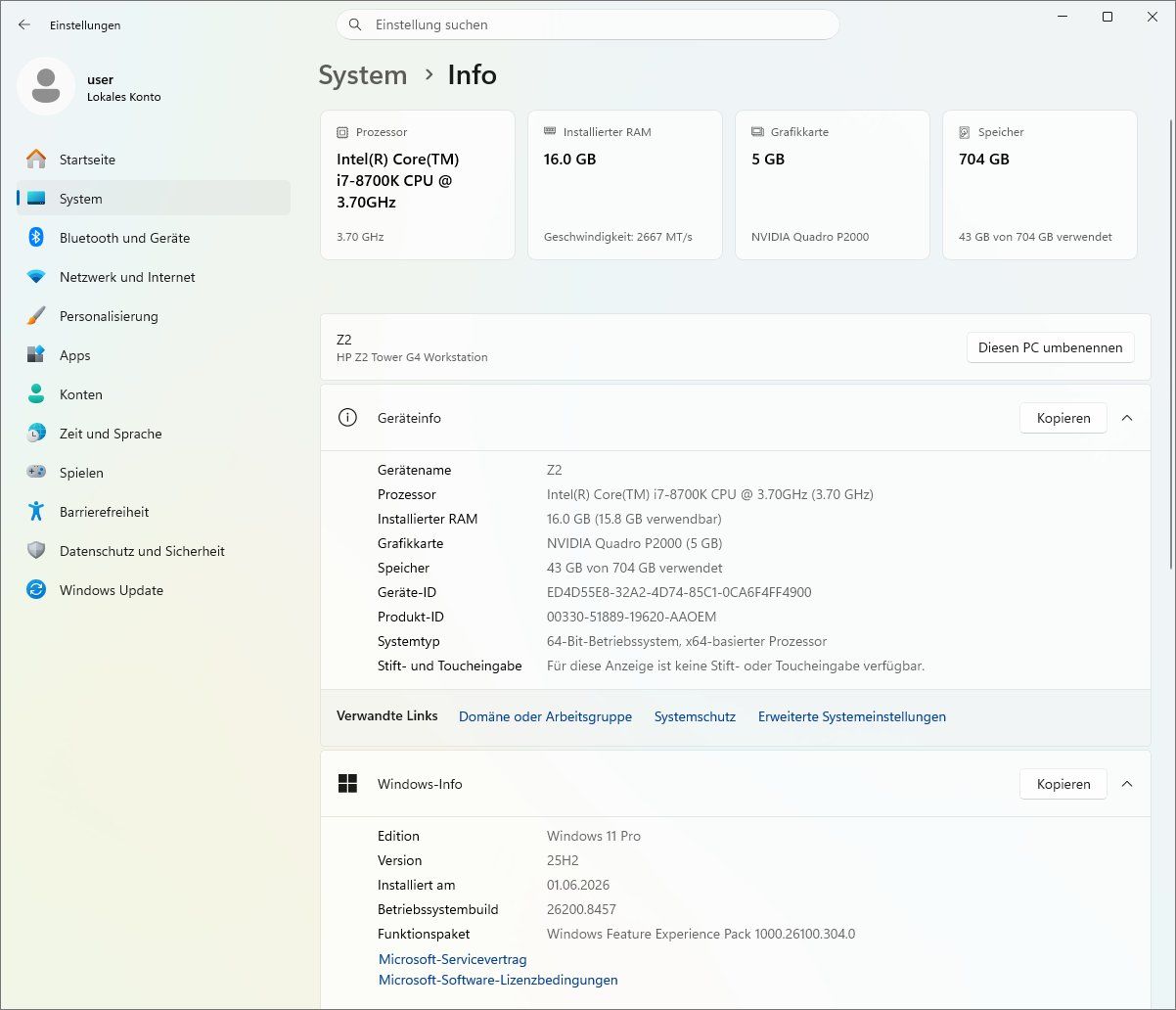Open Microsoft-Servicevertrag link
Screen dimensions: 1176x1010
point(453,959)
